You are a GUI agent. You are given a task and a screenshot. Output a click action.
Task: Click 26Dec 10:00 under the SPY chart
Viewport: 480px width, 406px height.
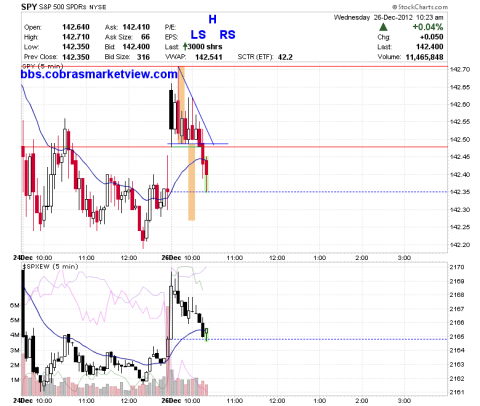click(181, 258)
